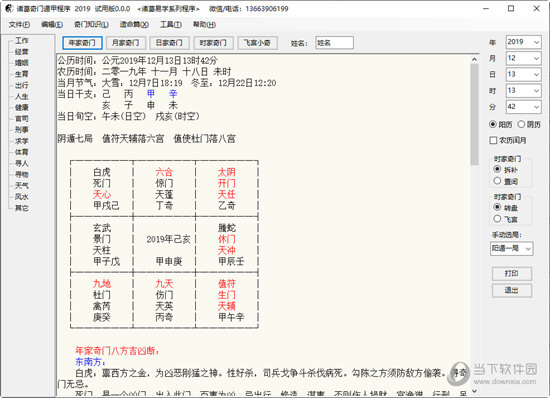Image resolution: width=550 pixels, height=398 pixels.
Task: Click the 打印 print button
Action: (512, 274)
